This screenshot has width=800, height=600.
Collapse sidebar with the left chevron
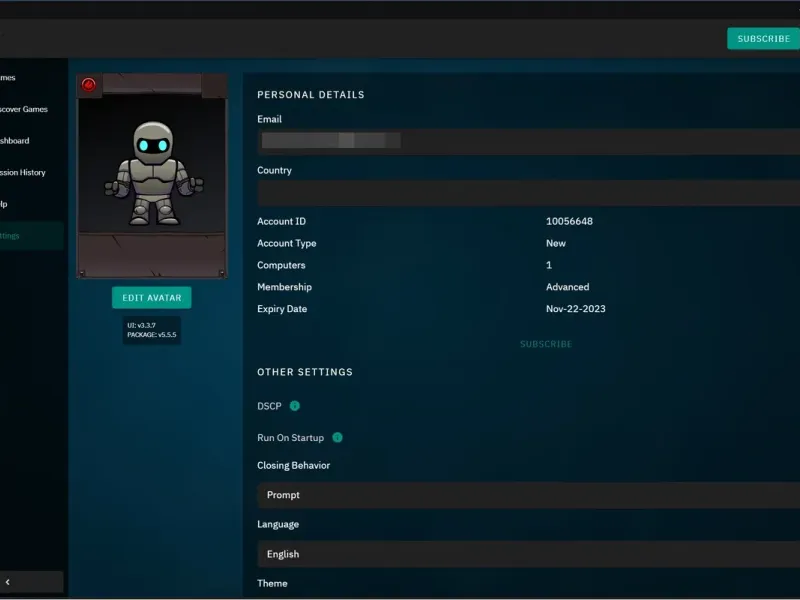8,582
